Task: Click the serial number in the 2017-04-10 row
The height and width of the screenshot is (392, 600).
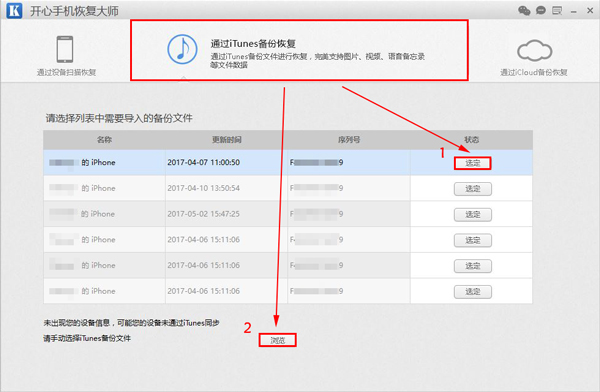Action: tap(316, 188)
